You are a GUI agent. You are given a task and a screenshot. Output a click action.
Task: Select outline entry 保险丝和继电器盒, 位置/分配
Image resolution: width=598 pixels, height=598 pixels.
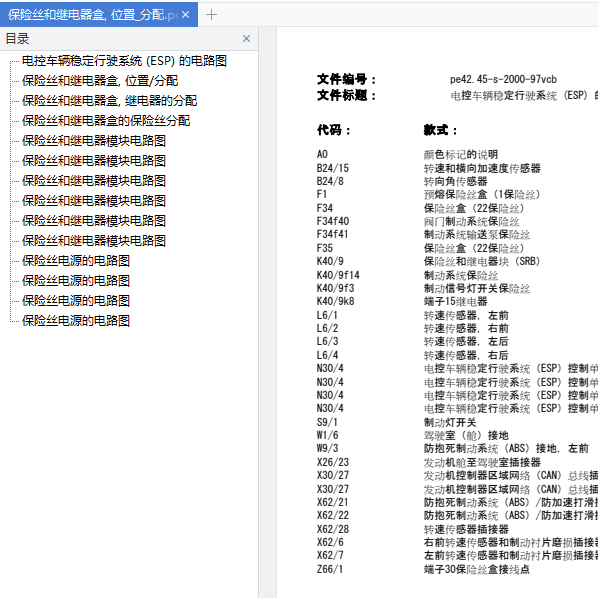(x=100, y=81)
